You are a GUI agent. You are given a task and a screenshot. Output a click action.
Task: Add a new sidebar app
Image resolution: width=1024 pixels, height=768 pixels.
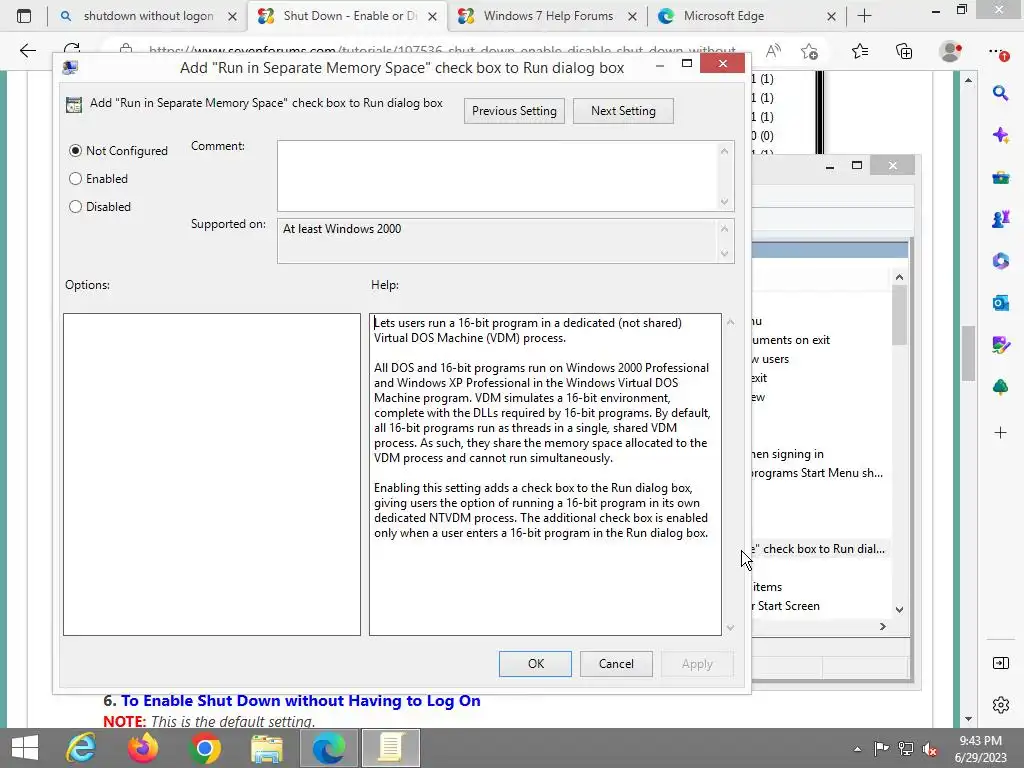(x=1000, y=432)
